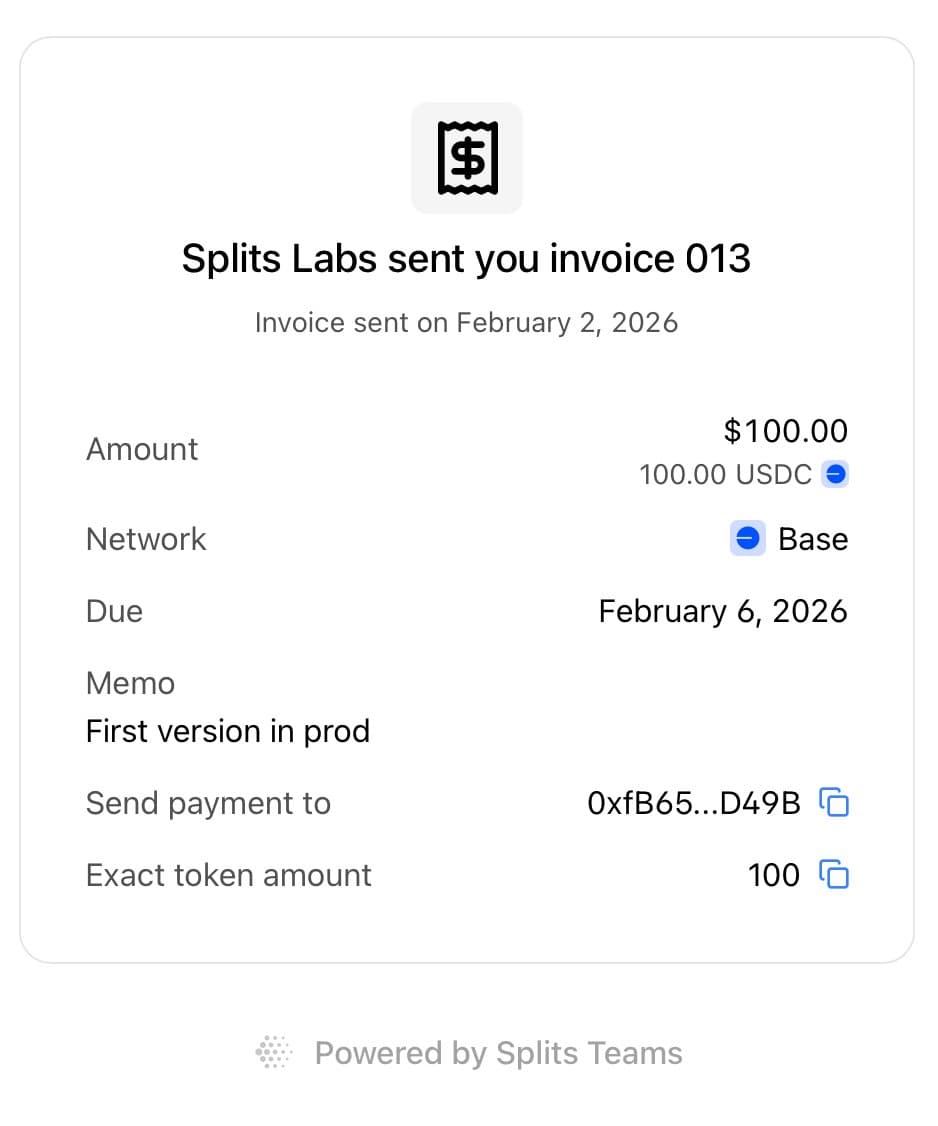Click the Base network name

tap(812, 539)
